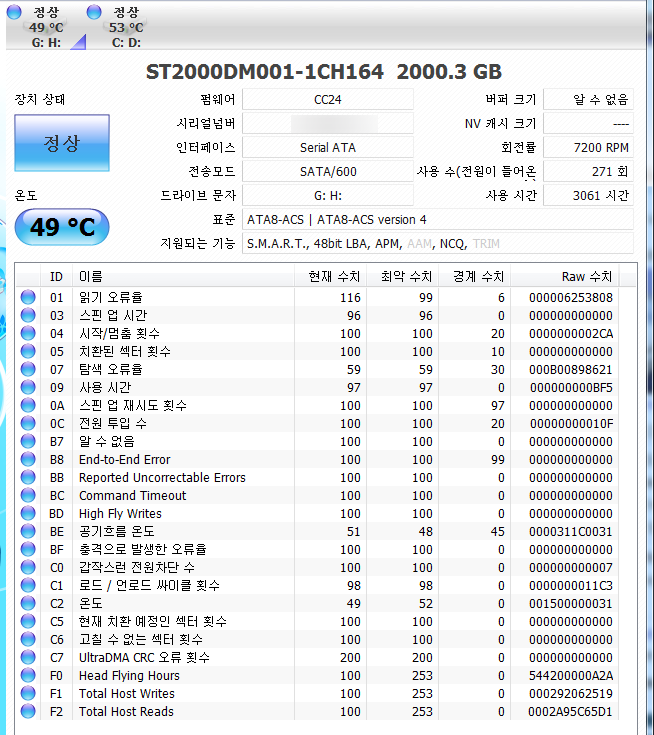The image size is (654, 735).
Task: Click status orb for High Fly Writes row
Action: pos(28,513)
